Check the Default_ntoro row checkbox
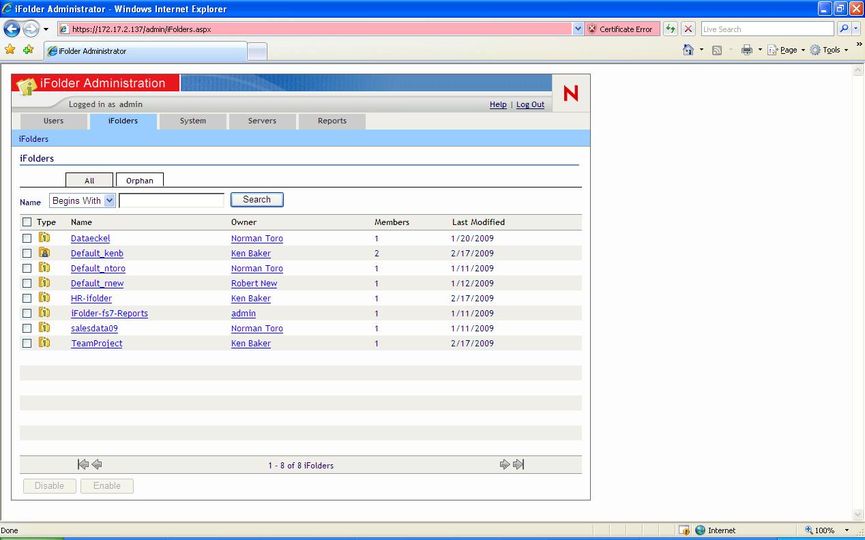 click(26, 268)
